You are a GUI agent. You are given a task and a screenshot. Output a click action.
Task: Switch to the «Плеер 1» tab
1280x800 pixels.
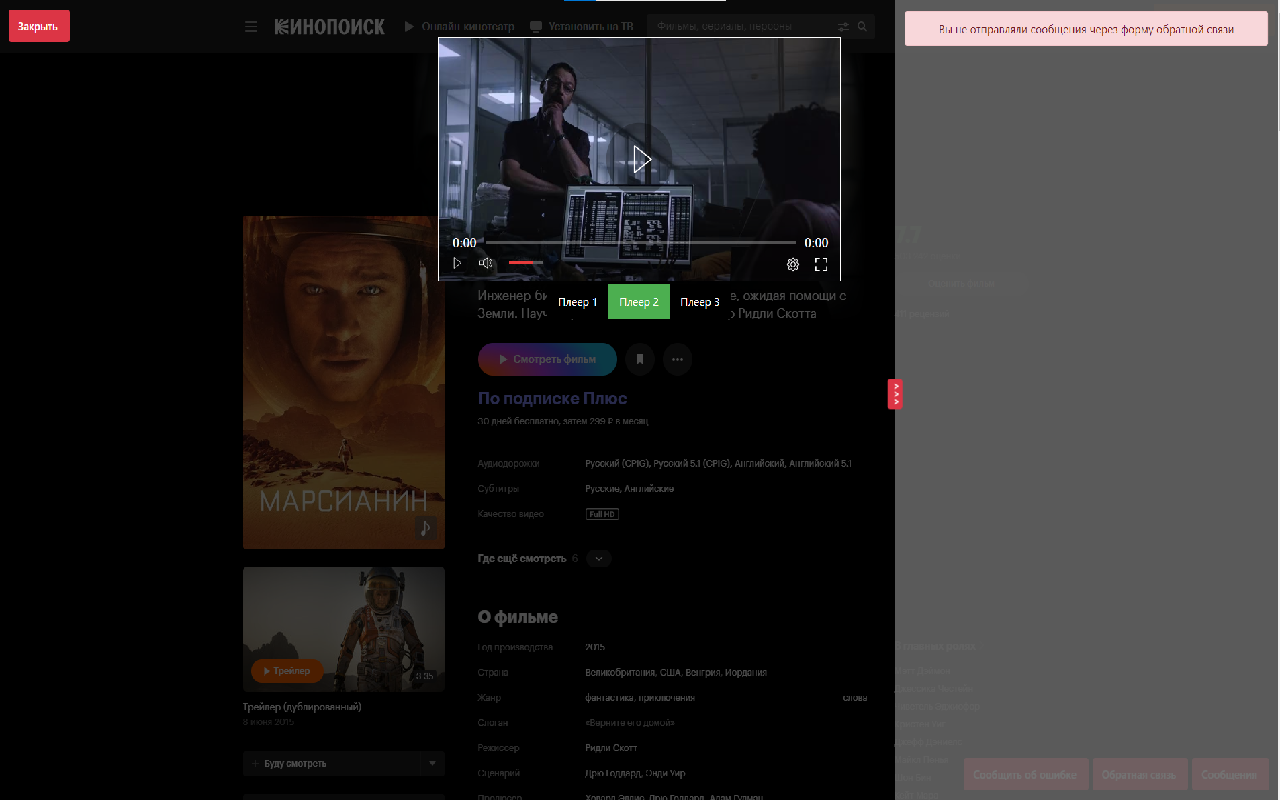(x=578, y=301)
